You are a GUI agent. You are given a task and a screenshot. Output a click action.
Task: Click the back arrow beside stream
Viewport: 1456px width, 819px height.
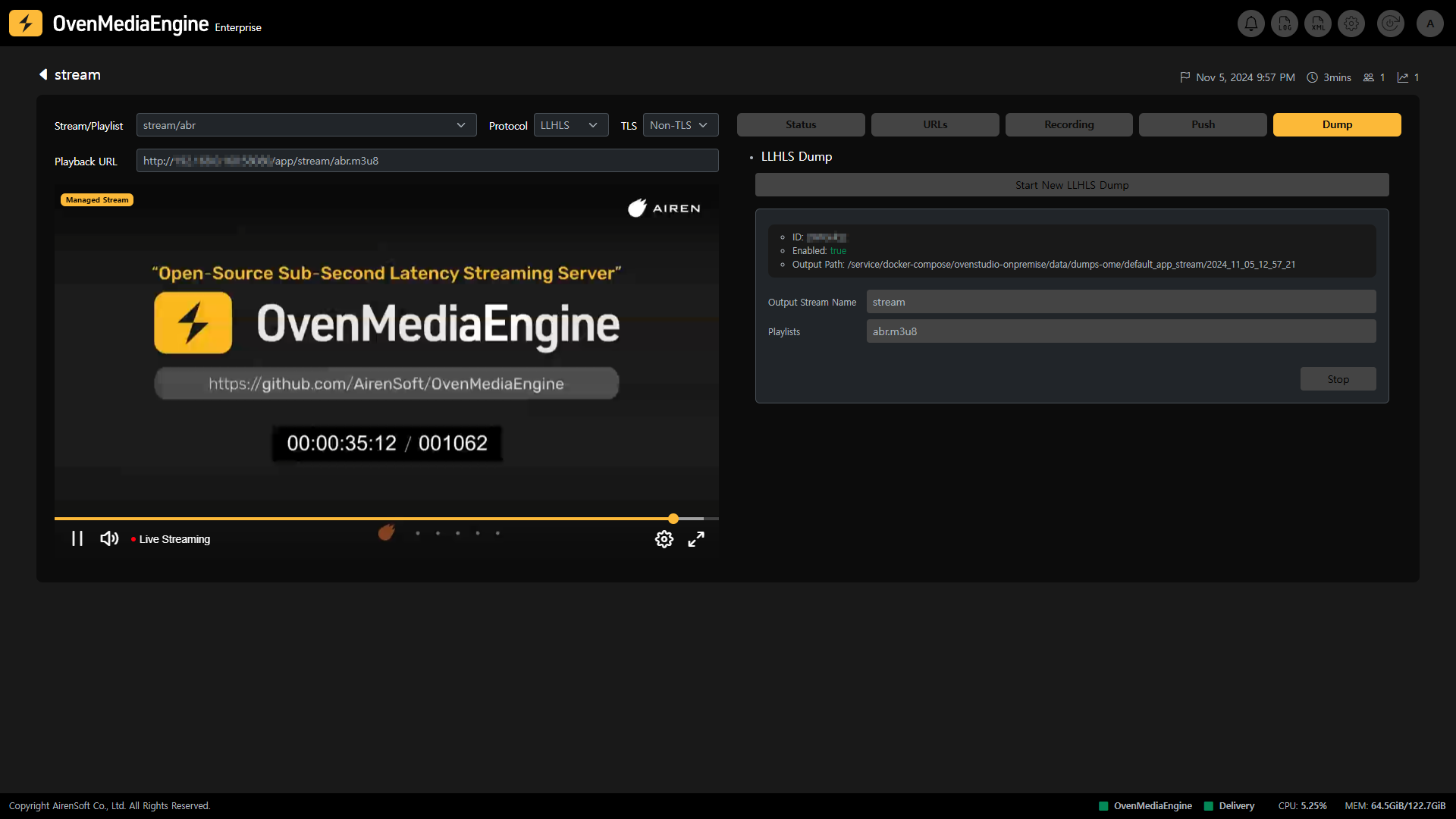click(x=43, y=74)
